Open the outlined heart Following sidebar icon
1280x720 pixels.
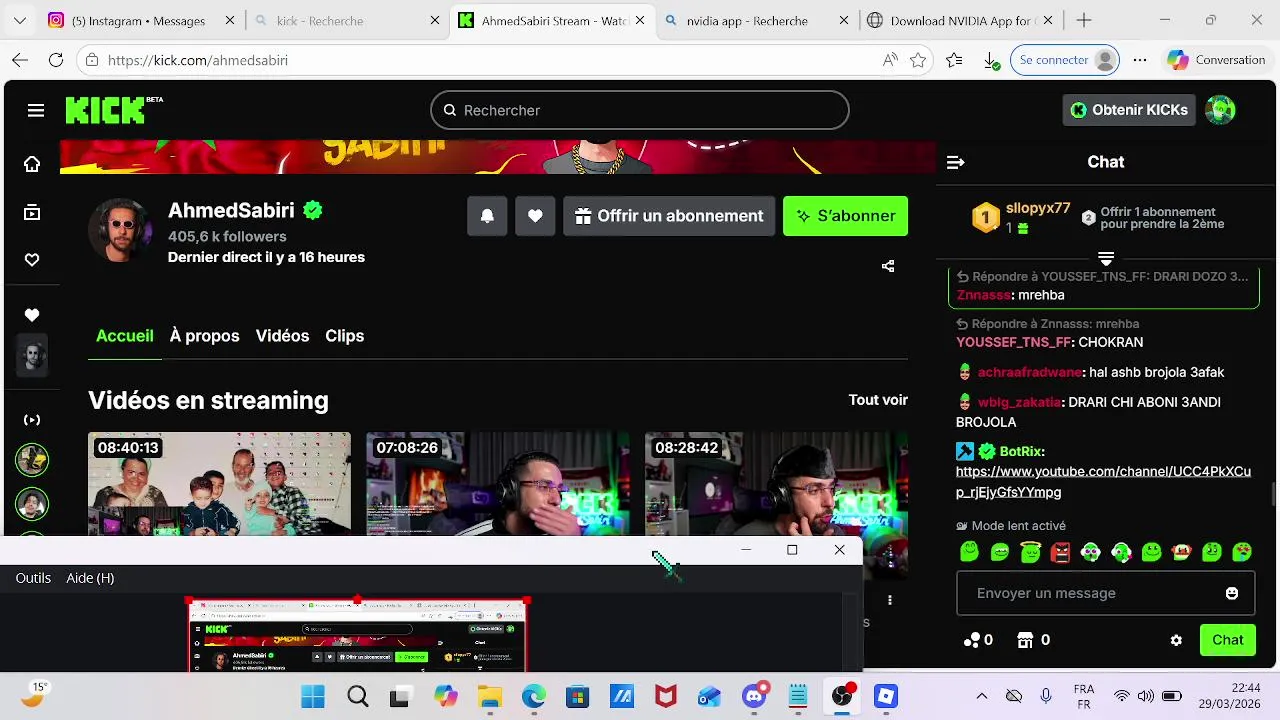32,260
